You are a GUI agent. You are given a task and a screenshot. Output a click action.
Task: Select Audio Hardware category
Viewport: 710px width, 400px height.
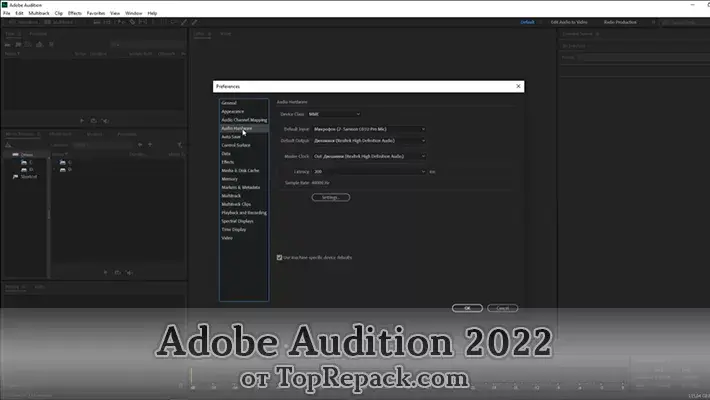point(244,128)
